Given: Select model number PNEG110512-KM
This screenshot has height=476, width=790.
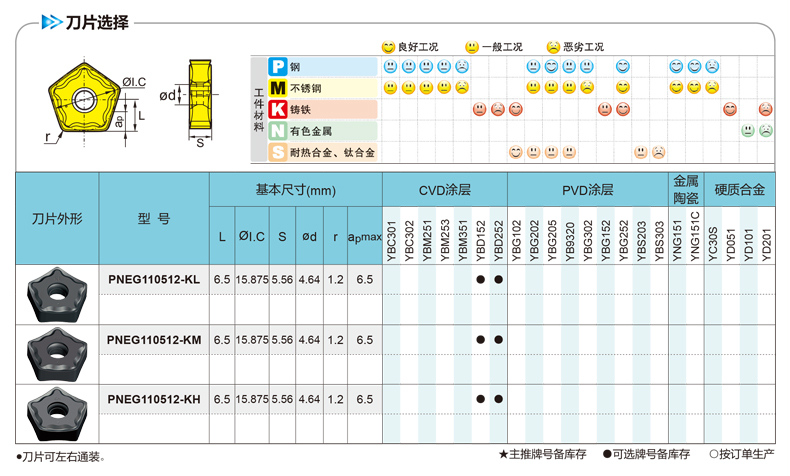Looking at the screenshot, I should click(154, 340).
